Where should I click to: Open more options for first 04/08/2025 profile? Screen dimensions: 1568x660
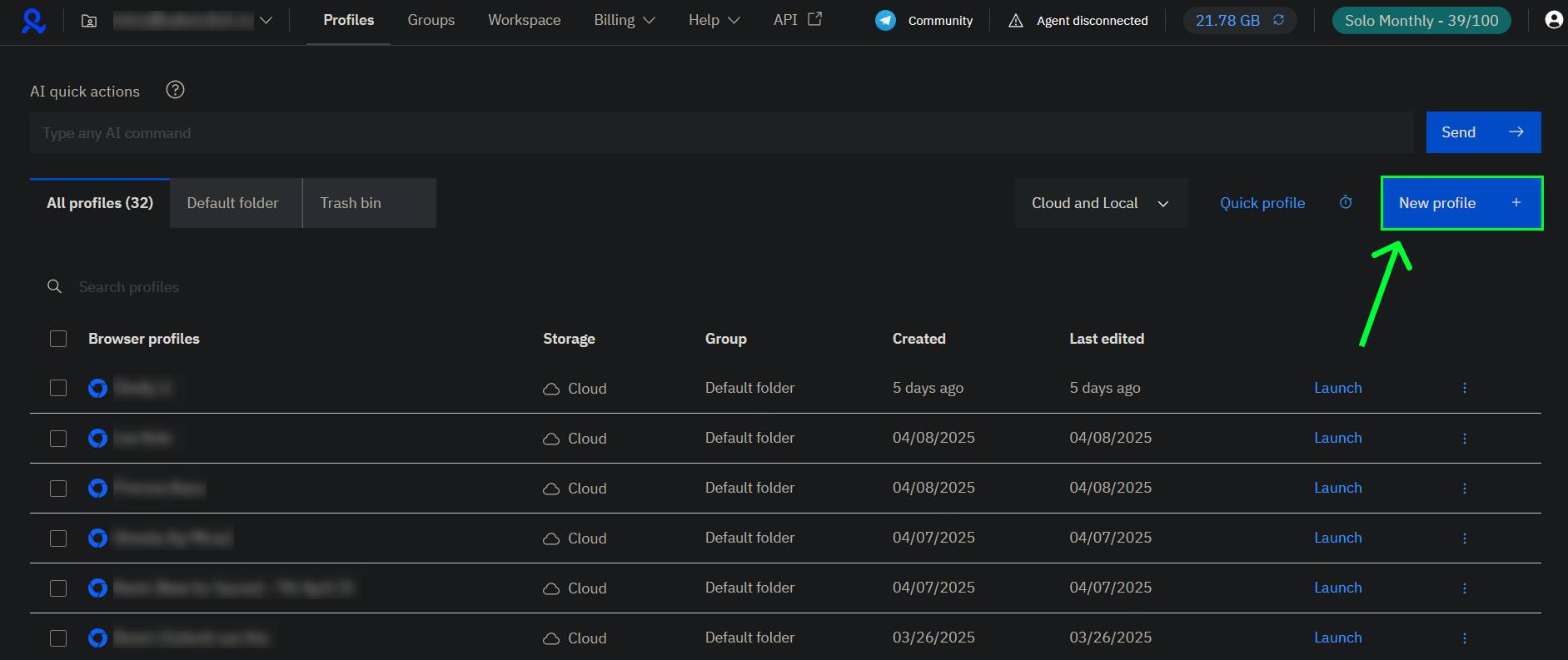[x=1464, y=438]
